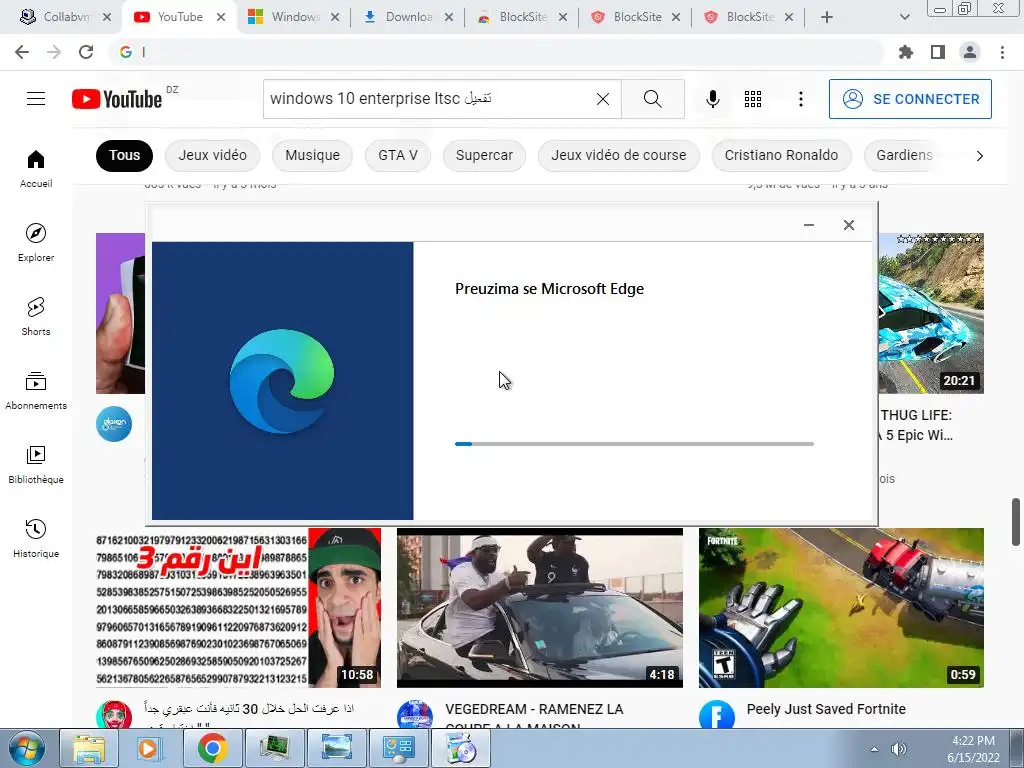Image resolution: width=1024 pixels, height=768 pixels.
Task: Minimize the Microsoft Edge installer dialog
Action: pyautogui.click(x=808, y=225)
